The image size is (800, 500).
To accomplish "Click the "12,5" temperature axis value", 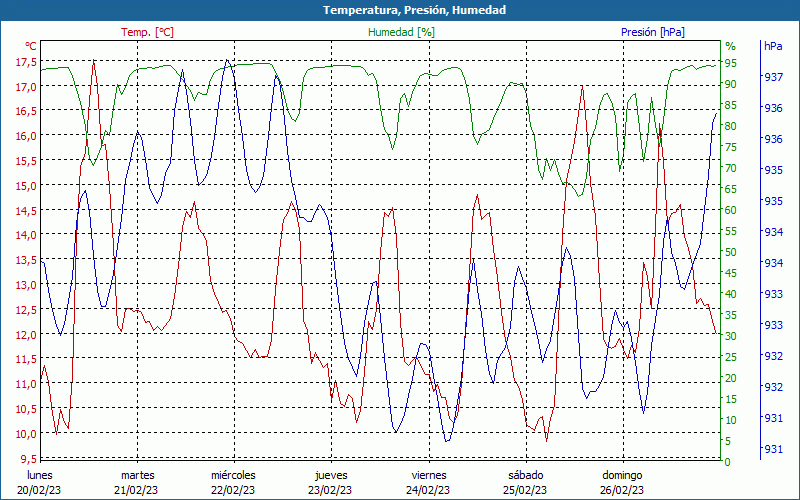I will (x=26, y=310).
